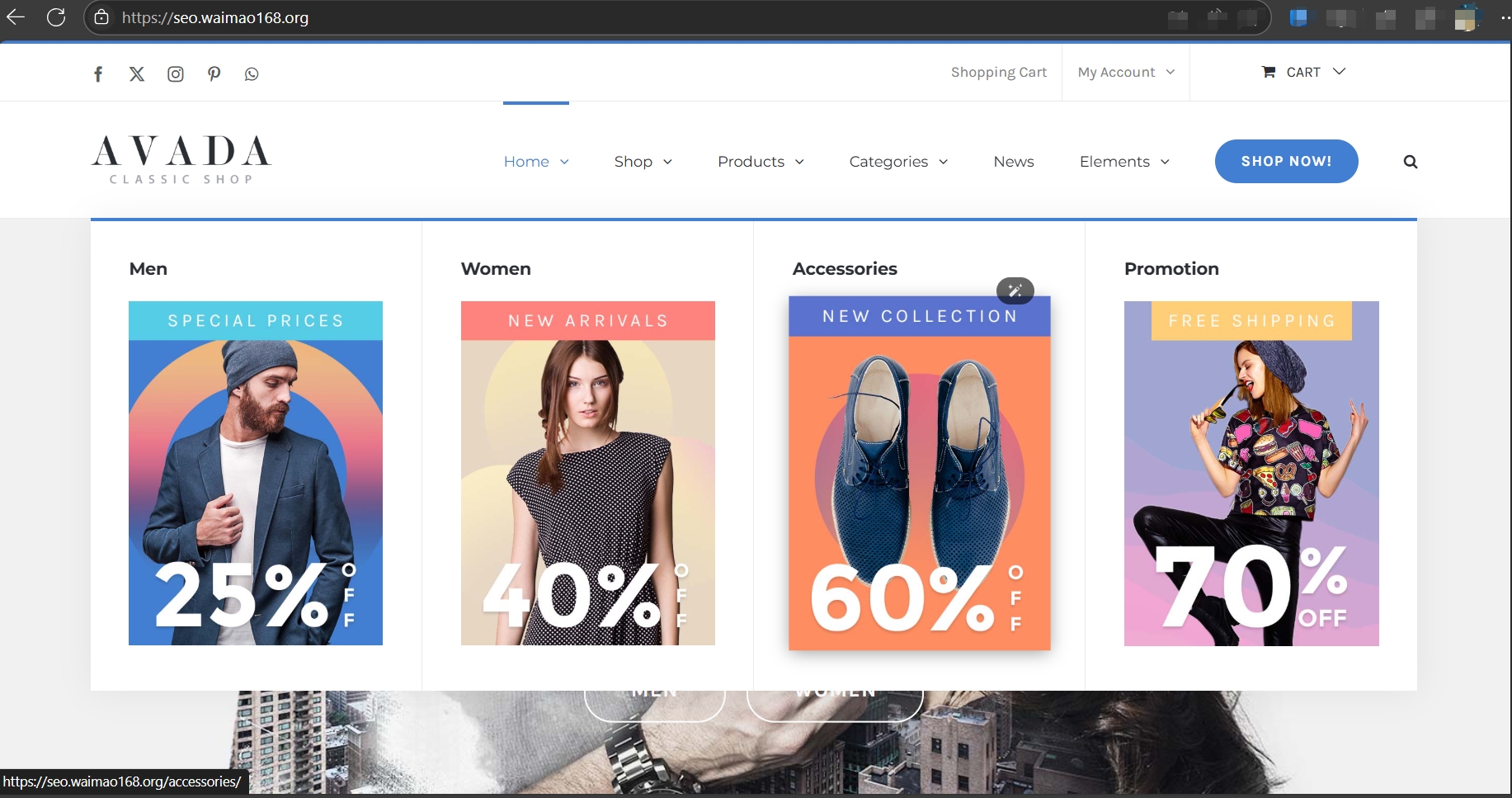Open the Instagram social icon
The width and height of the screenshot is (1512, 798).
click(x=176, y=74)
